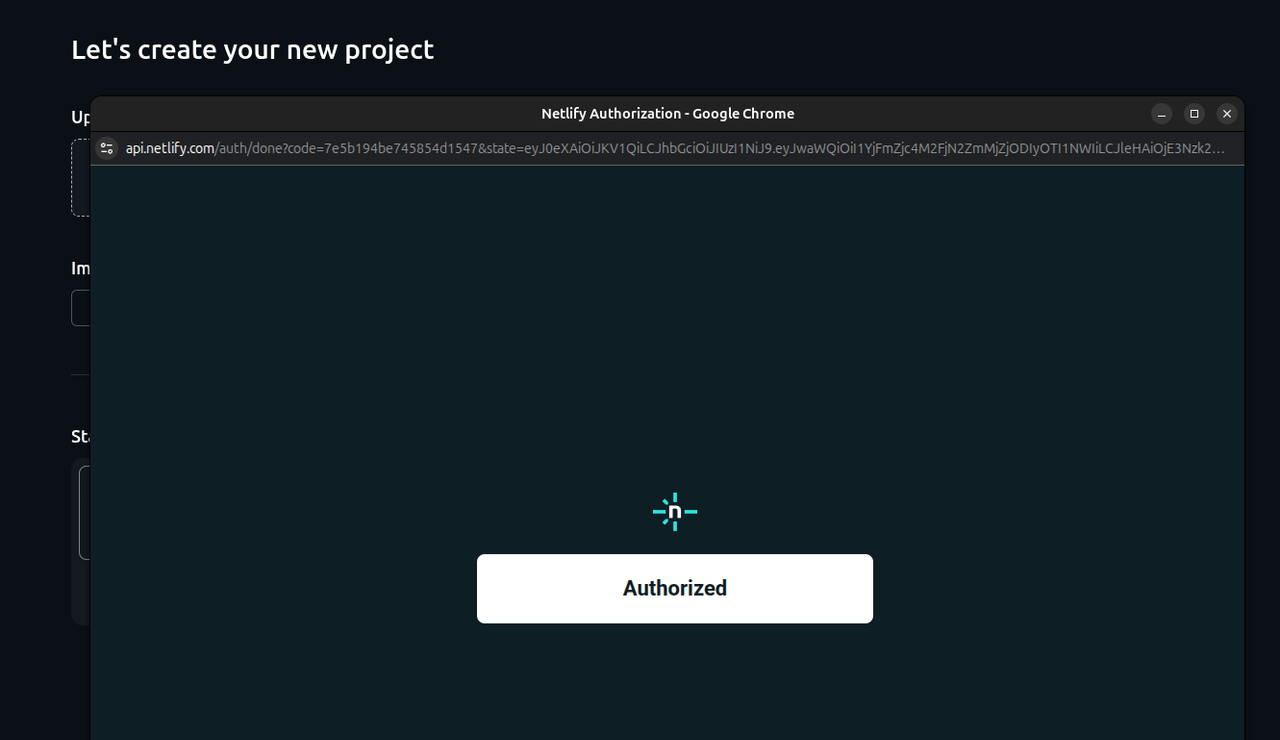This screenshot has width=1280, height=740.
Task: Click the Authorized message box
Action: [x=675, y=589]
